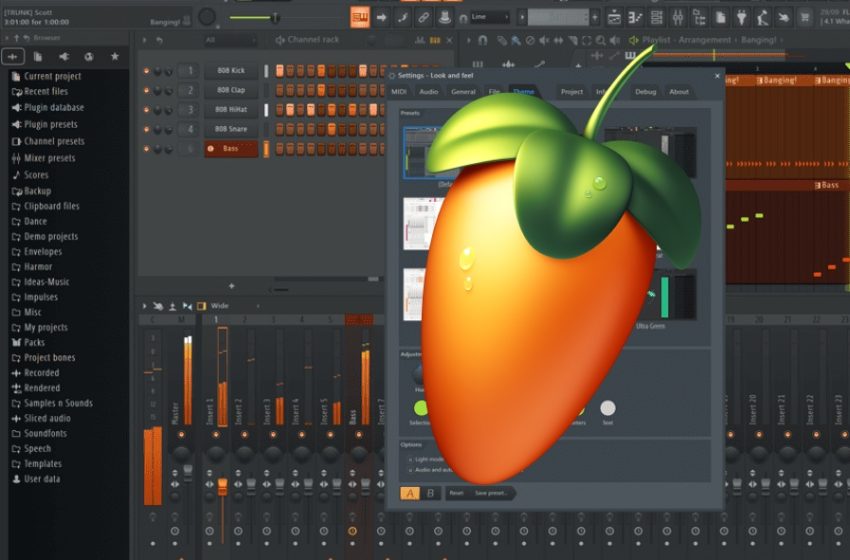Viewport: 850px width, 560px height.
Task: Click the link icon in the top toolbar
Action: point(423,17)
